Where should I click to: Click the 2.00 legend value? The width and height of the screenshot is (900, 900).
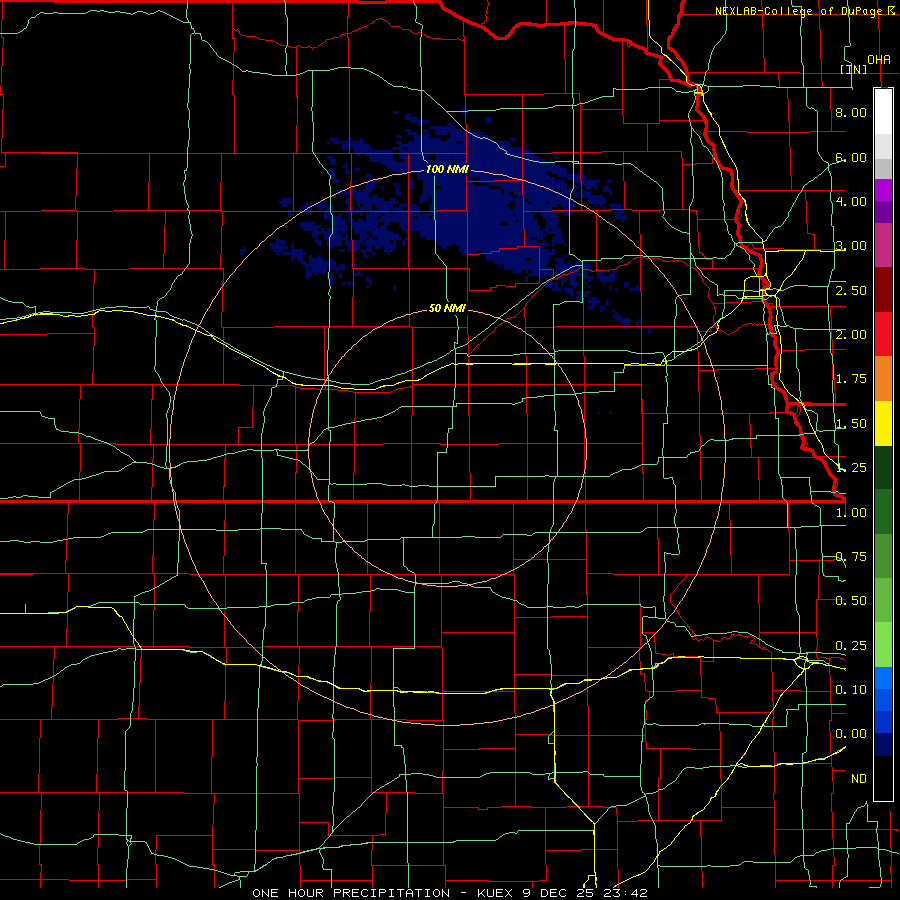[x=851, y=335]
